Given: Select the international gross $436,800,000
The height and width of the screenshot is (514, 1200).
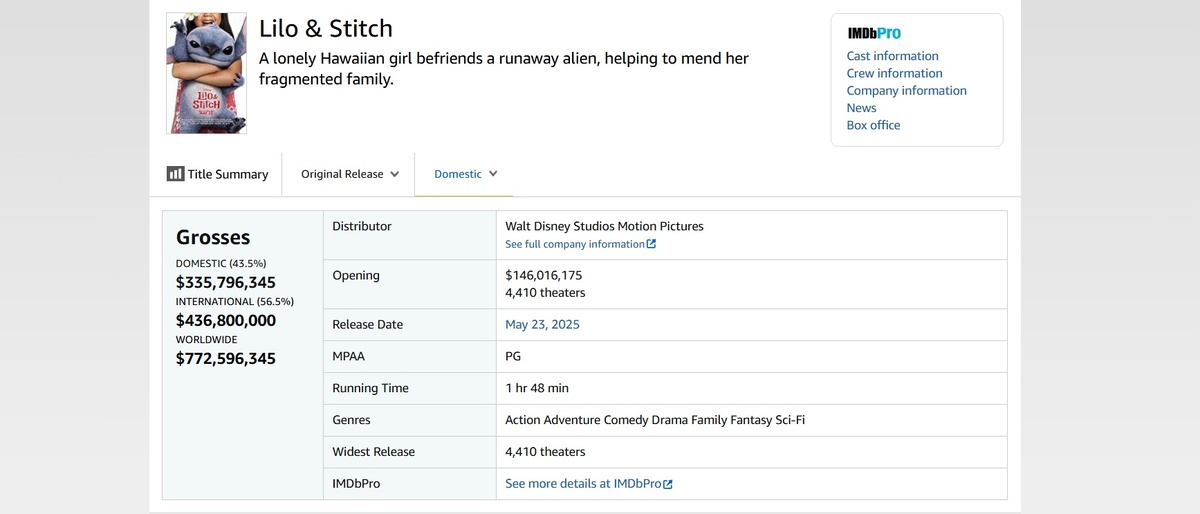Looking at the screenshot, I should tap(226, 321).
